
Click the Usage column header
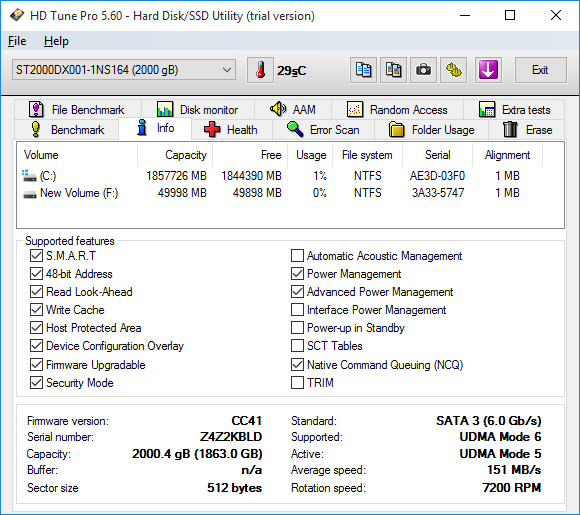point(310,155)
